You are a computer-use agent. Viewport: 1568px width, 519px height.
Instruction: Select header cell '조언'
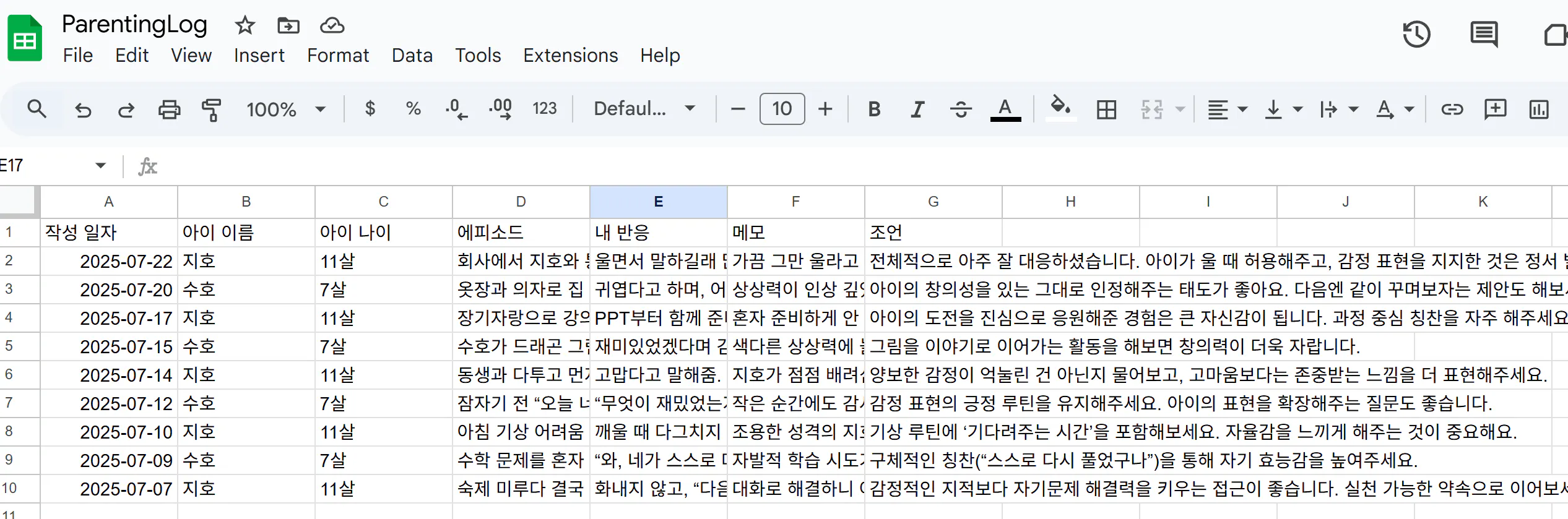(x=933, y=233)
